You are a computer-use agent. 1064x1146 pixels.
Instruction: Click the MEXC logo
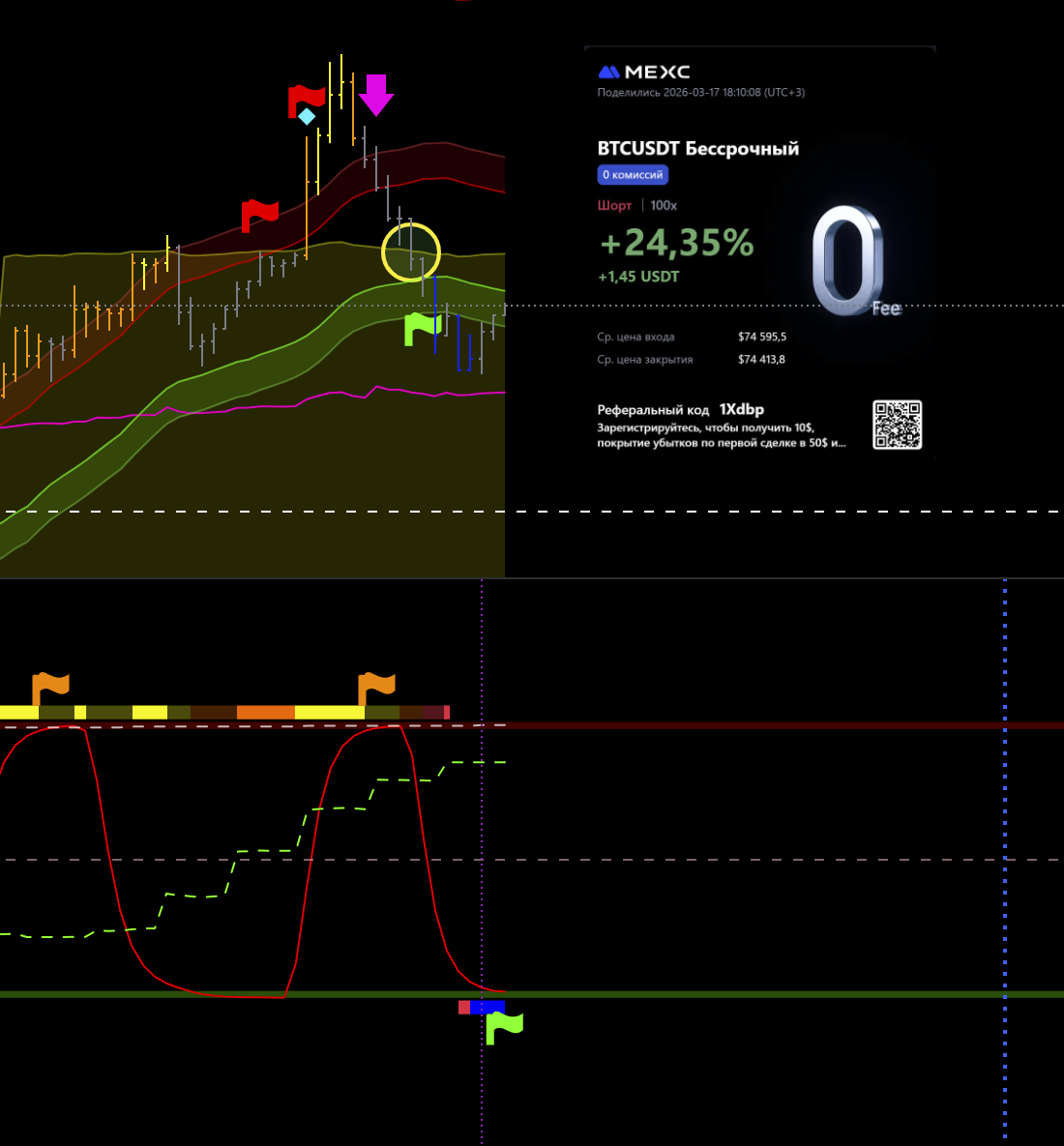click(644, 72)
